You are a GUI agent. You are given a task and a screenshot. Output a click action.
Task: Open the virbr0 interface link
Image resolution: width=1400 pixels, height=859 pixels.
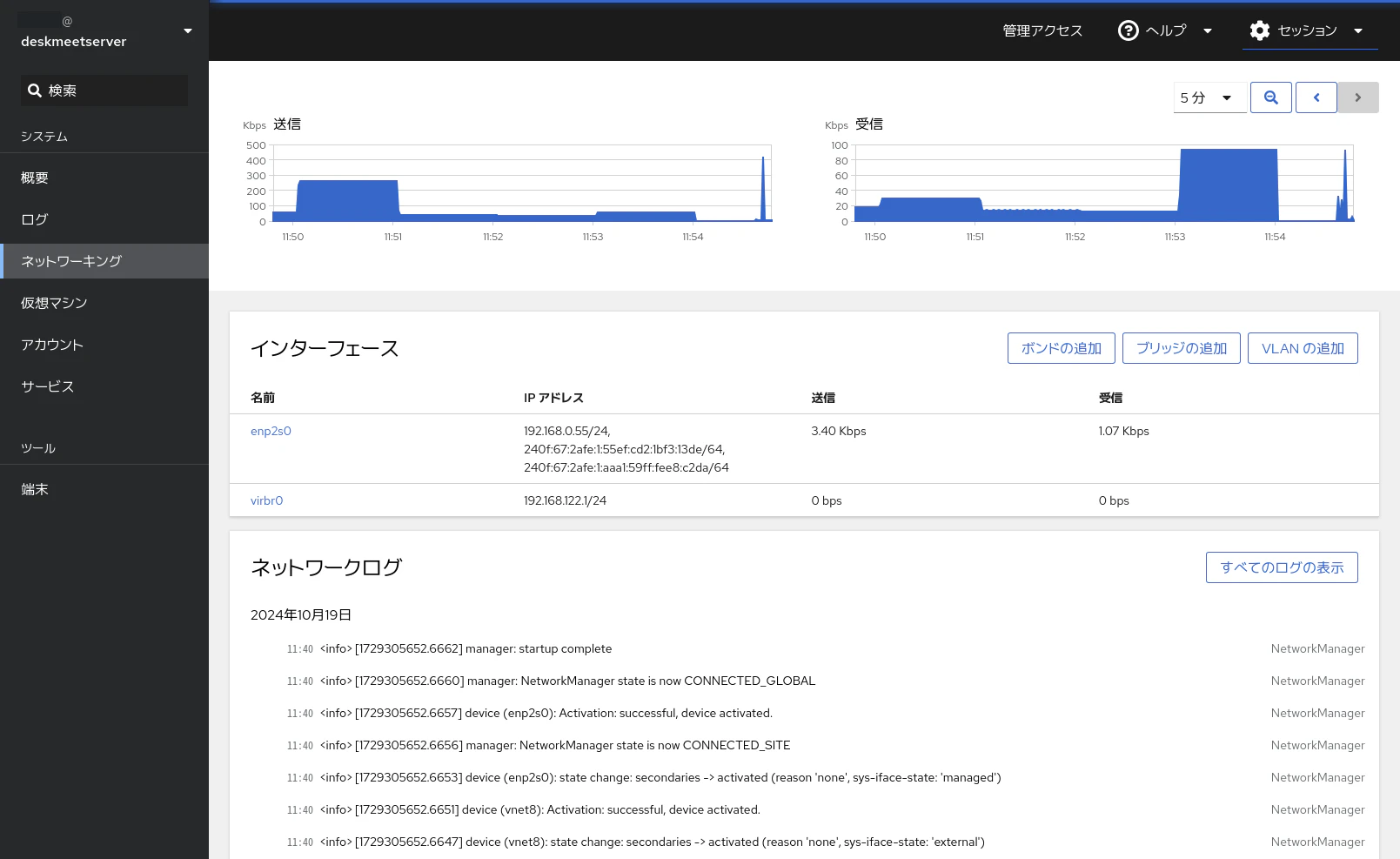tap(267, 500)
